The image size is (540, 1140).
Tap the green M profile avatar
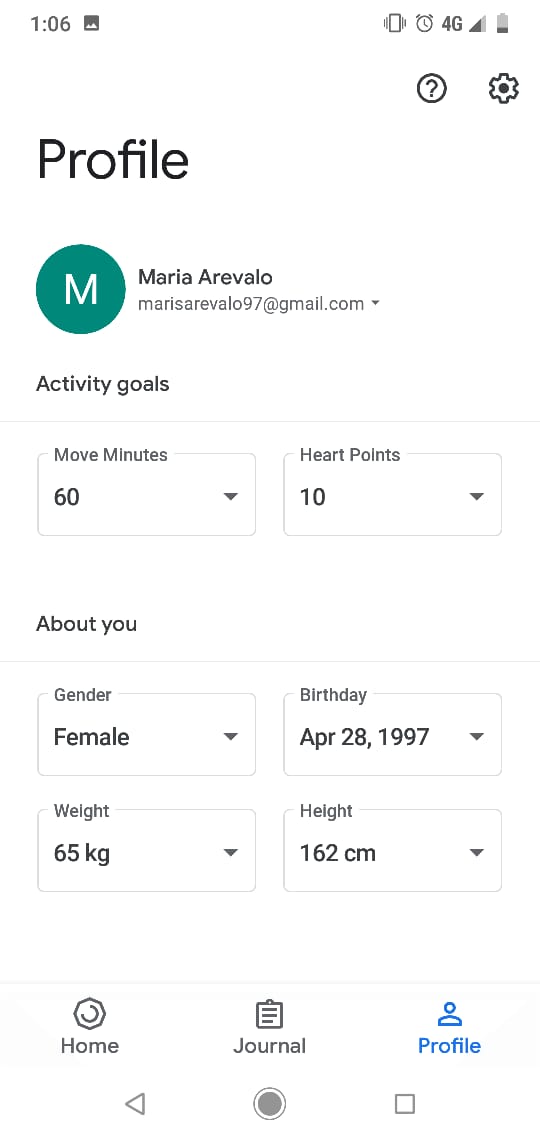click(x=81, y=289)
